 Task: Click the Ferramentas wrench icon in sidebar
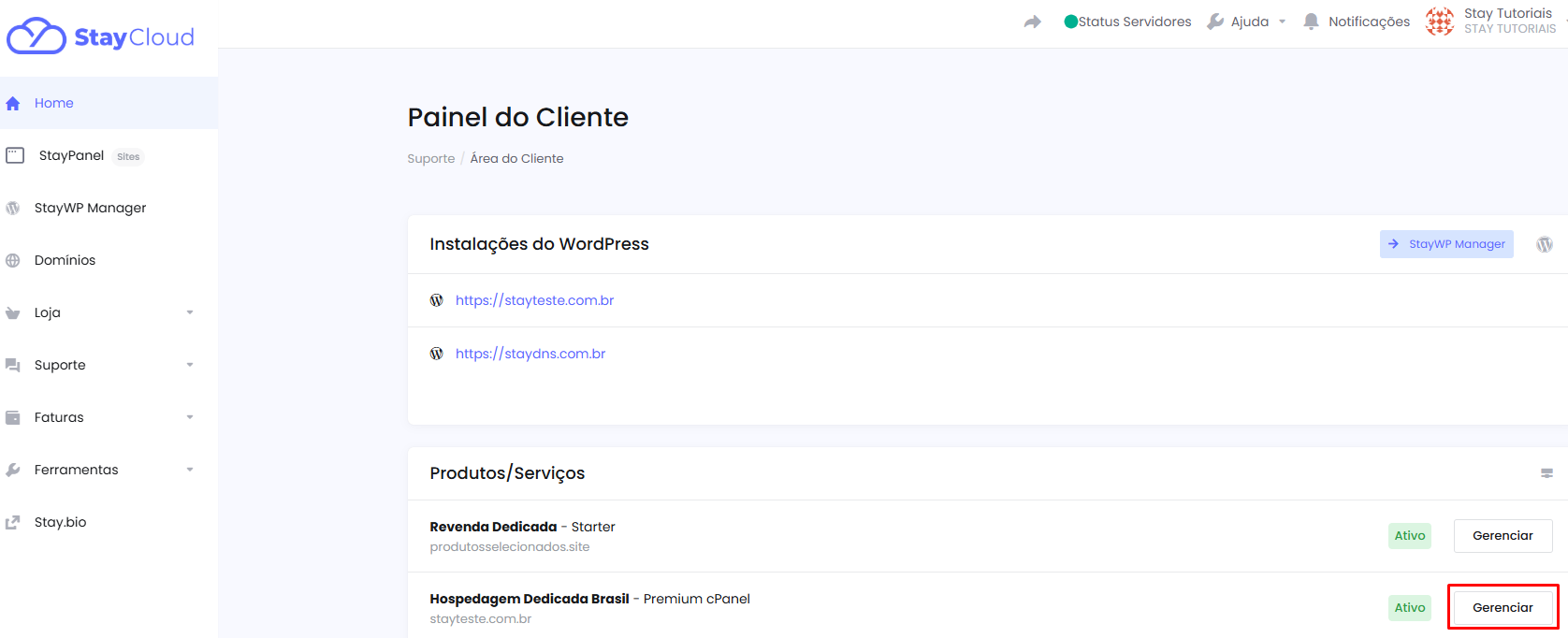coord(13,471)
